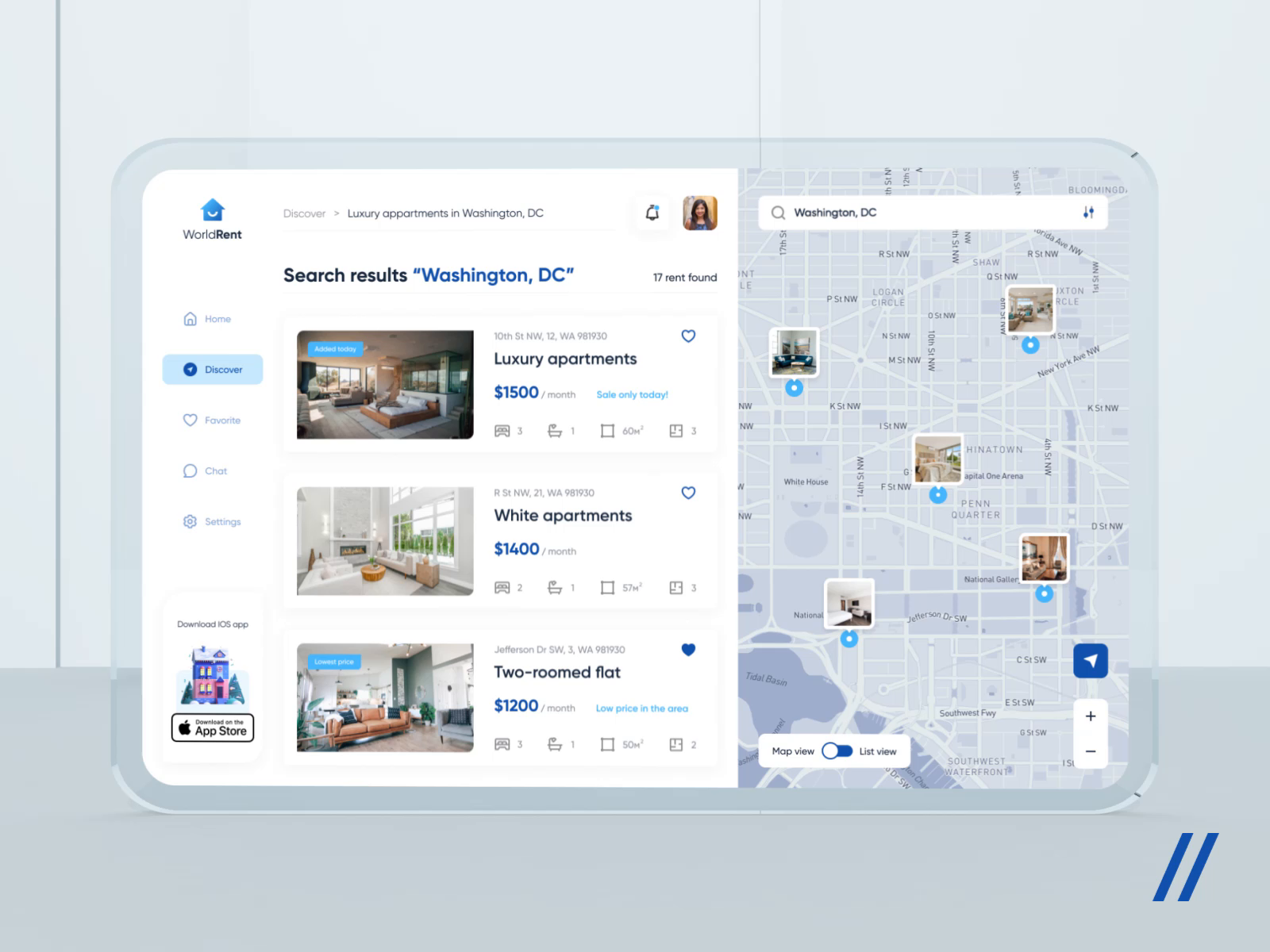
Task: Click breadcrumb Luxury appartments in Washington, DC
Action: pyautogui.click(x=445, y=213)
